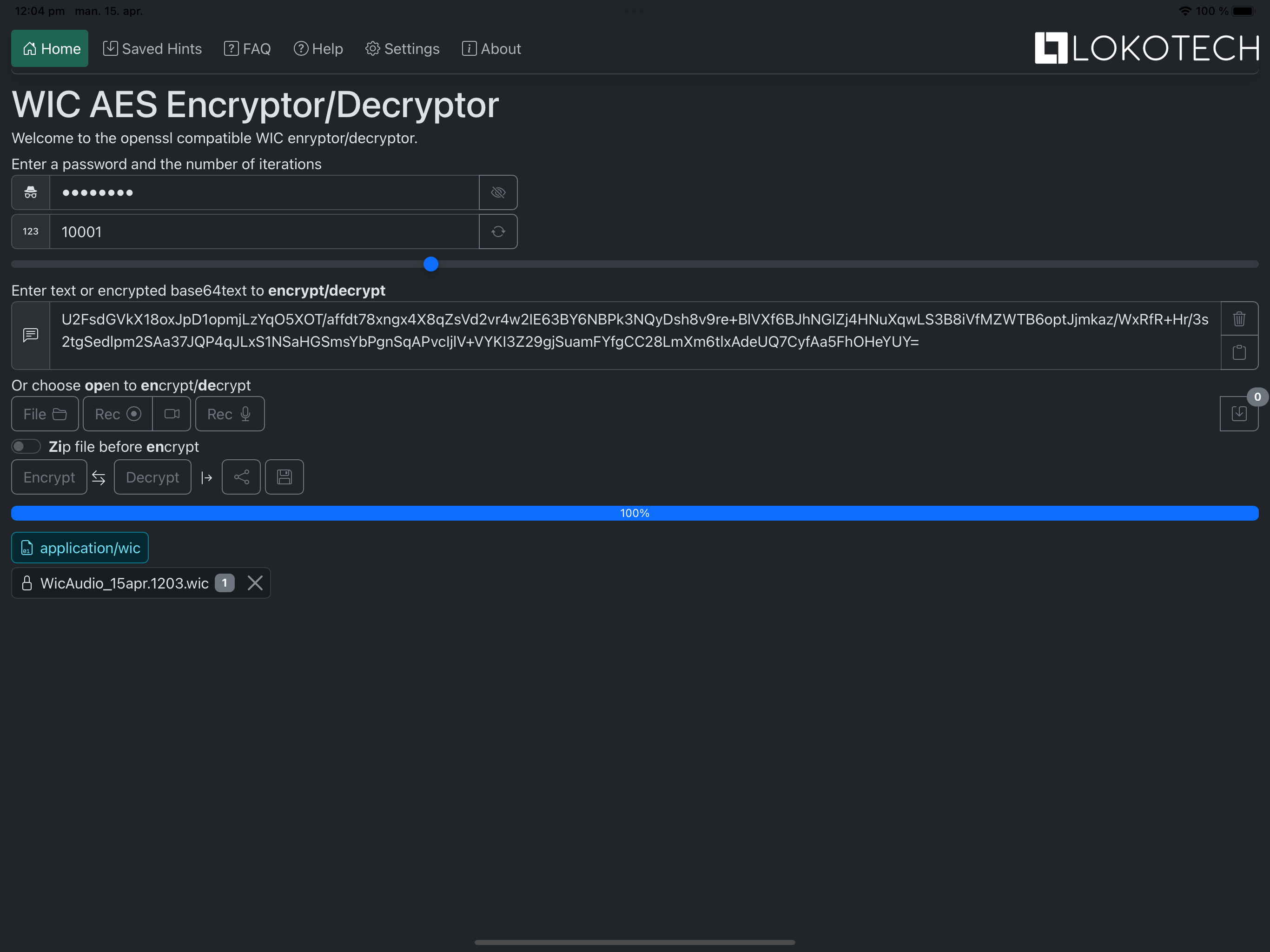Click the application/wic type badge

tap(80, 548)
